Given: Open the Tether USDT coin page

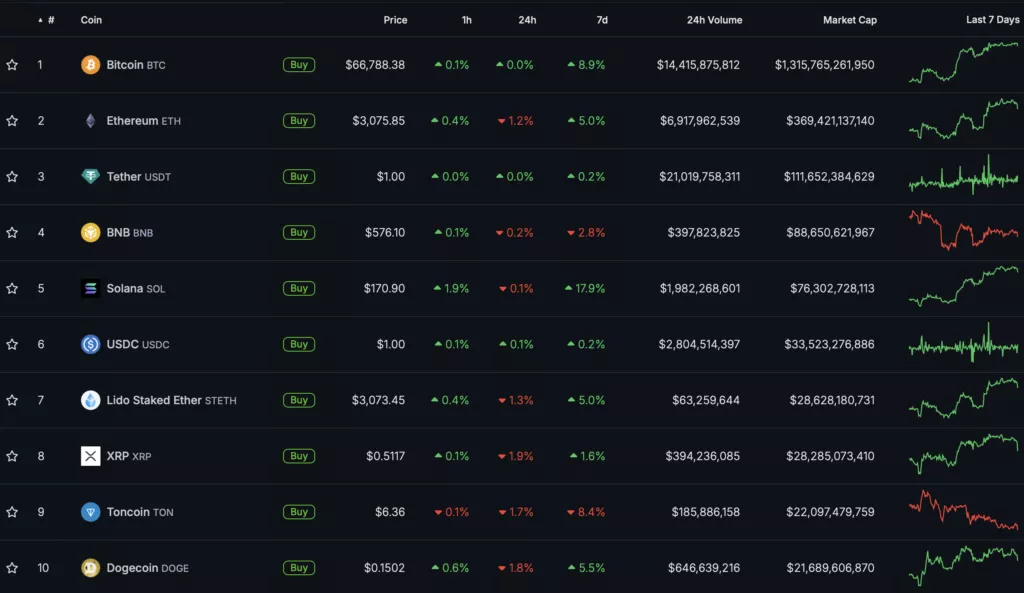Looking at the screenshot, I should tap(138, 176).
